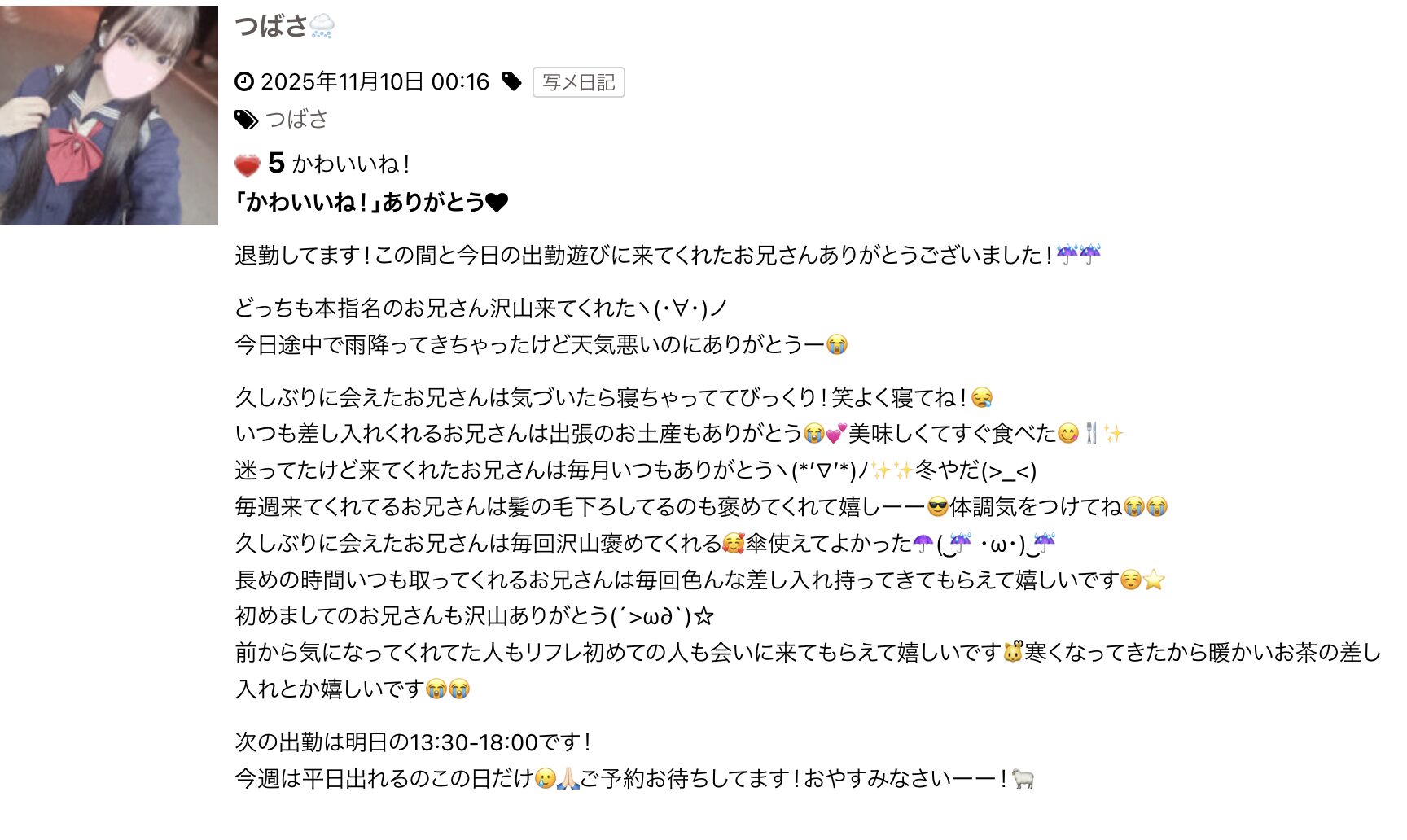Click the rain cloud emoji beside title
The width and height of the screenshot is (1407, 840).
(x=322, y=26)
